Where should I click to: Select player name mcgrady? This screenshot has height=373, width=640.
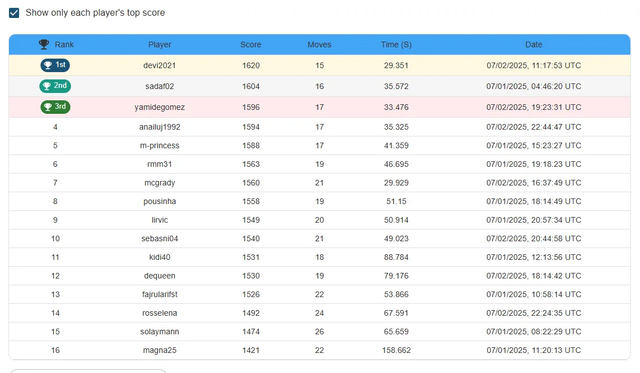[160, 183]
